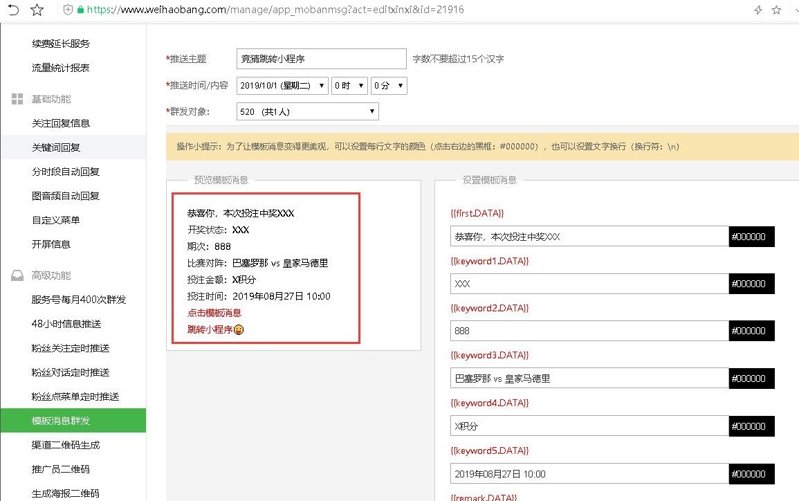The image size is (799, 501).
Task: Open color swatch for first.DATA
Action: pyautogui.click(x=752, y=236)
